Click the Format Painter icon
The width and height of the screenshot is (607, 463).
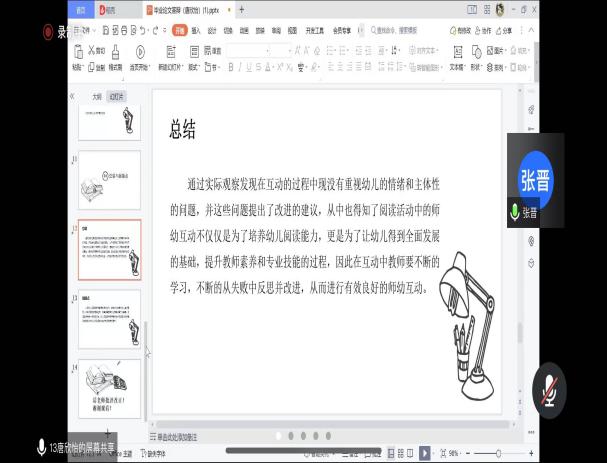point(116,52)
